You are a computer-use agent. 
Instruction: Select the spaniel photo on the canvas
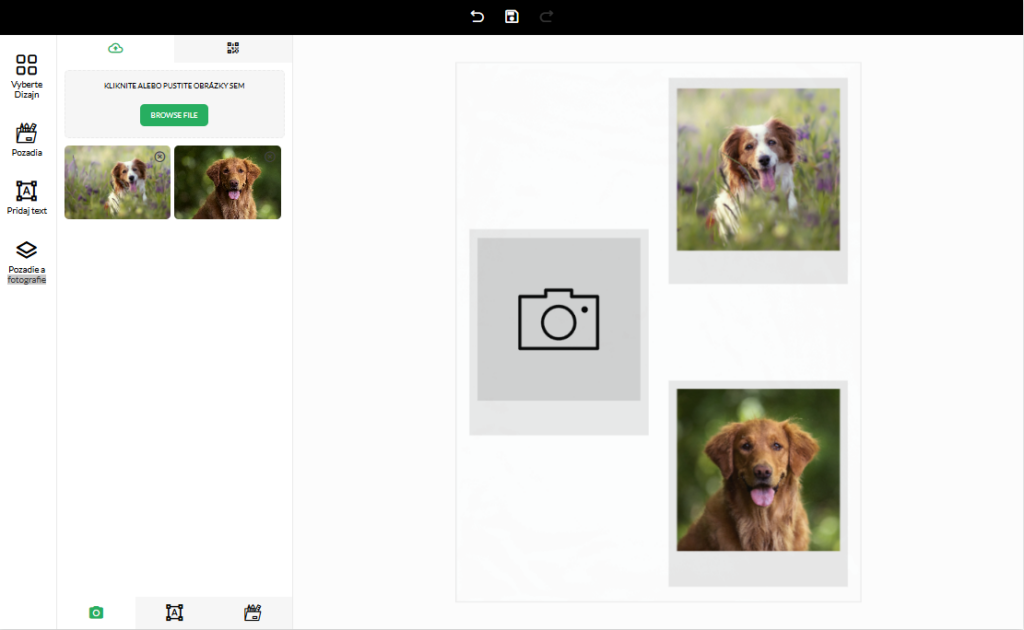pos(758,169)
